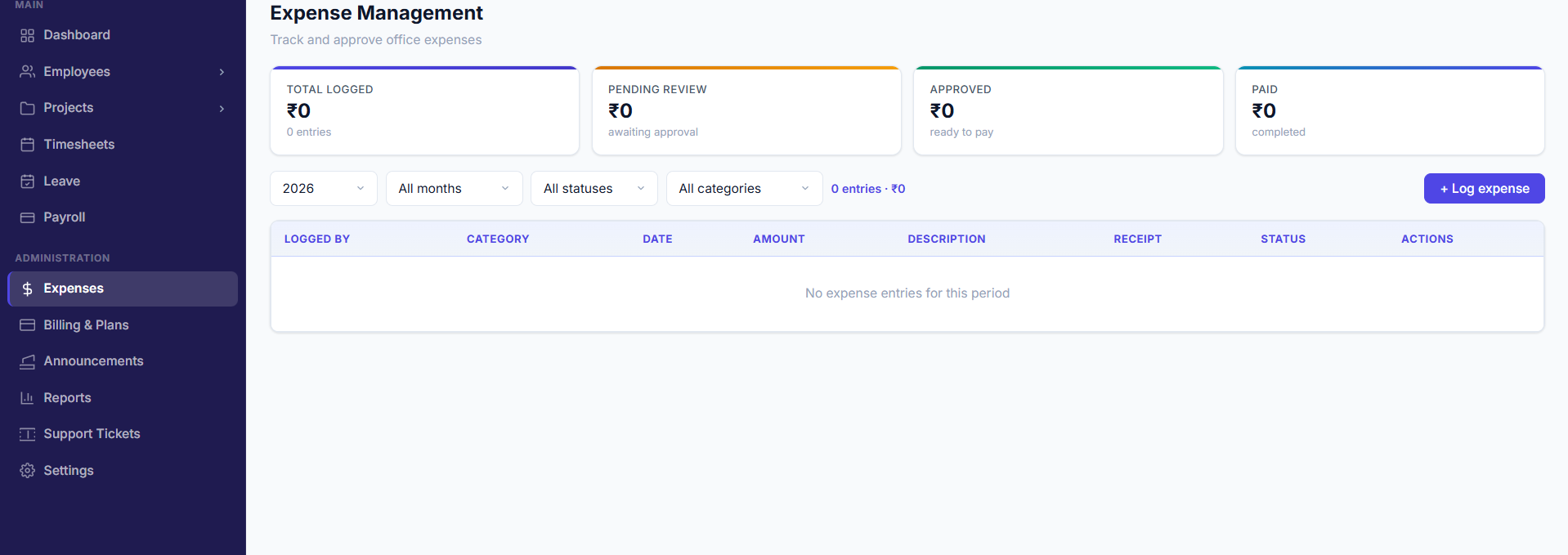Click the Date column header
Viewport: 1568px width, 555px height.
click(x=657, y=239)
